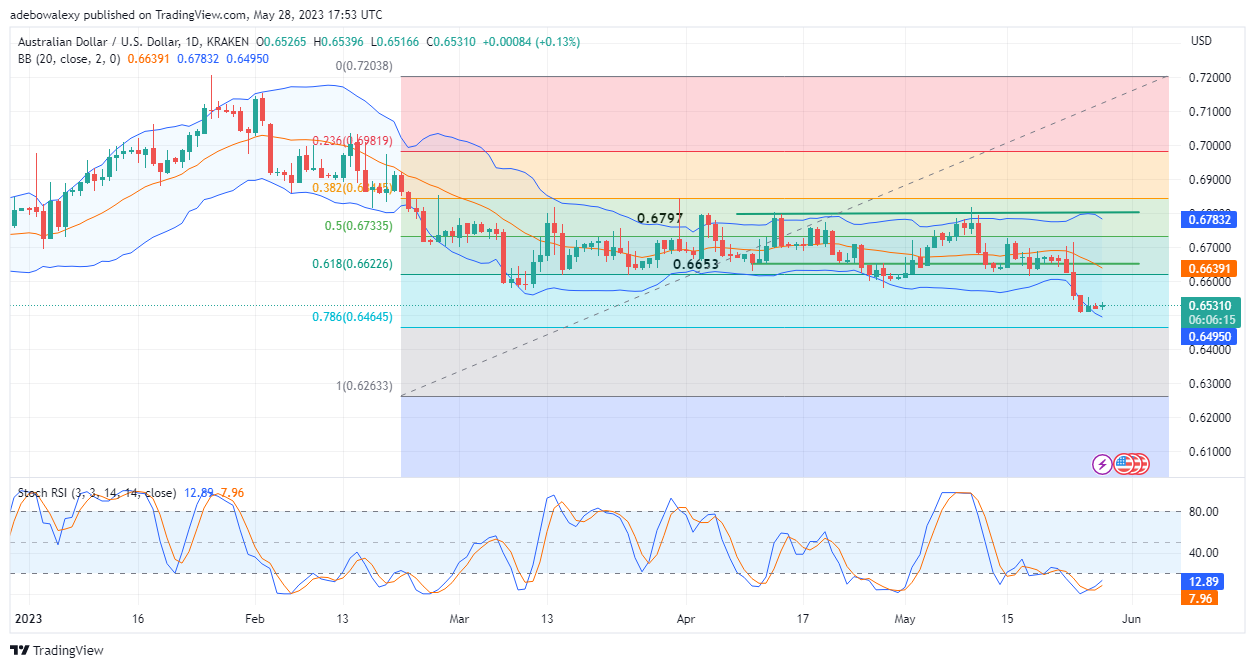Click the 0.67832 blue price label on axis
The height and width of the screenshot is (668, 1255).
tap(1210, 218)
